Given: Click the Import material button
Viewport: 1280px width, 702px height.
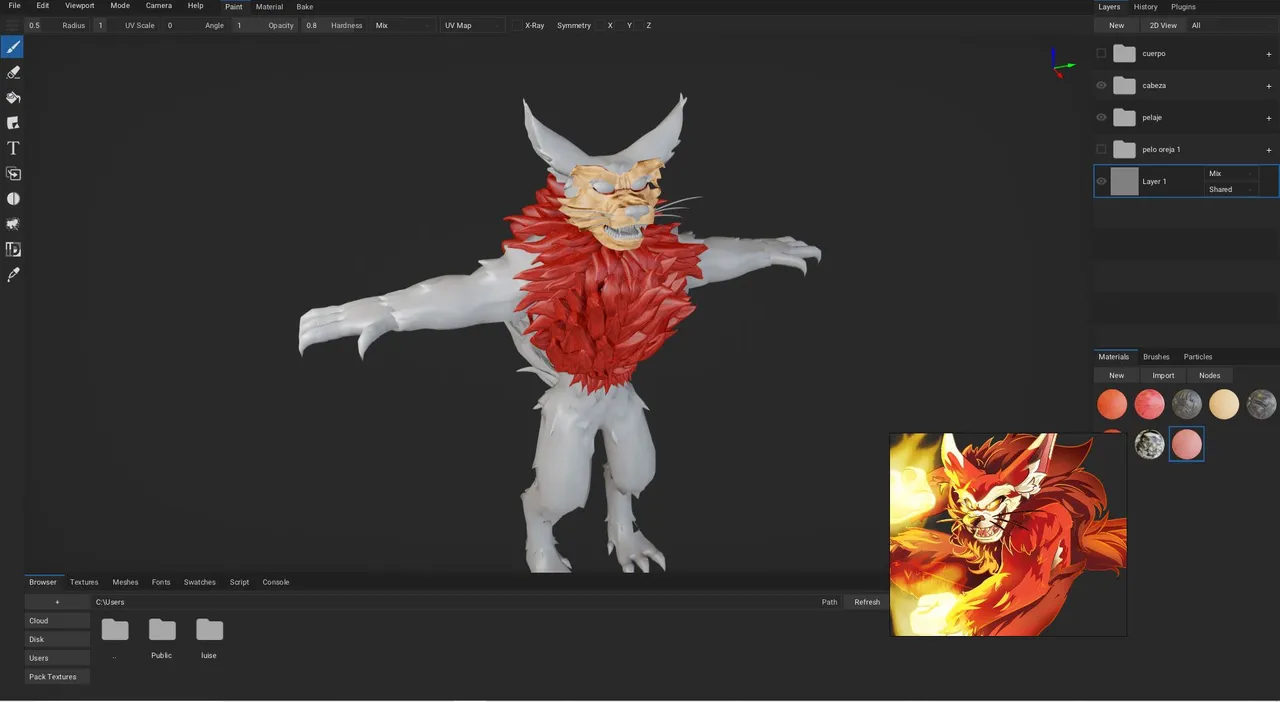Looking at the screenshot, I should [x=1163, y=375].
